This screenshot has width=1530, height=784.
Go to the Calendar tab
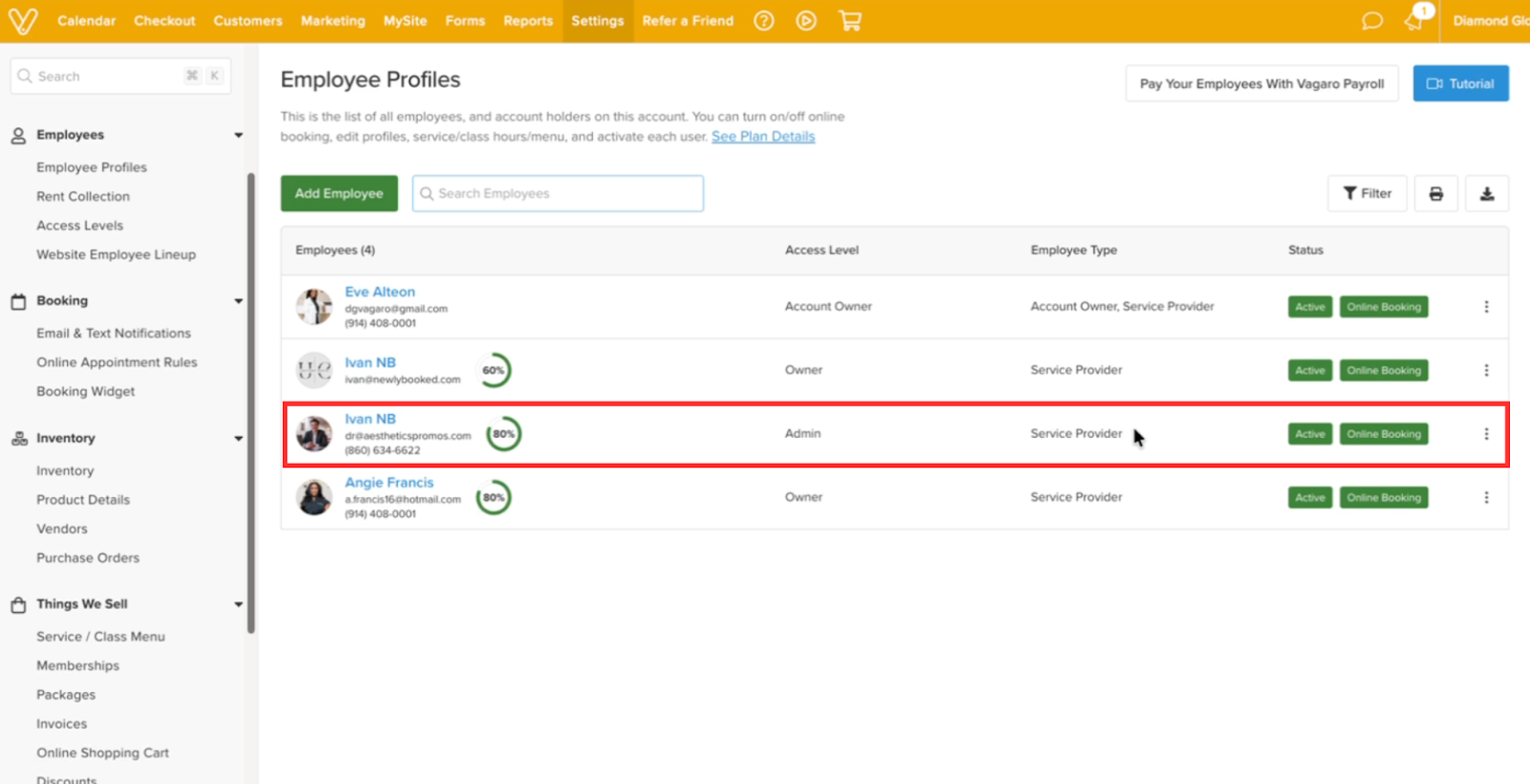[86, 21]
